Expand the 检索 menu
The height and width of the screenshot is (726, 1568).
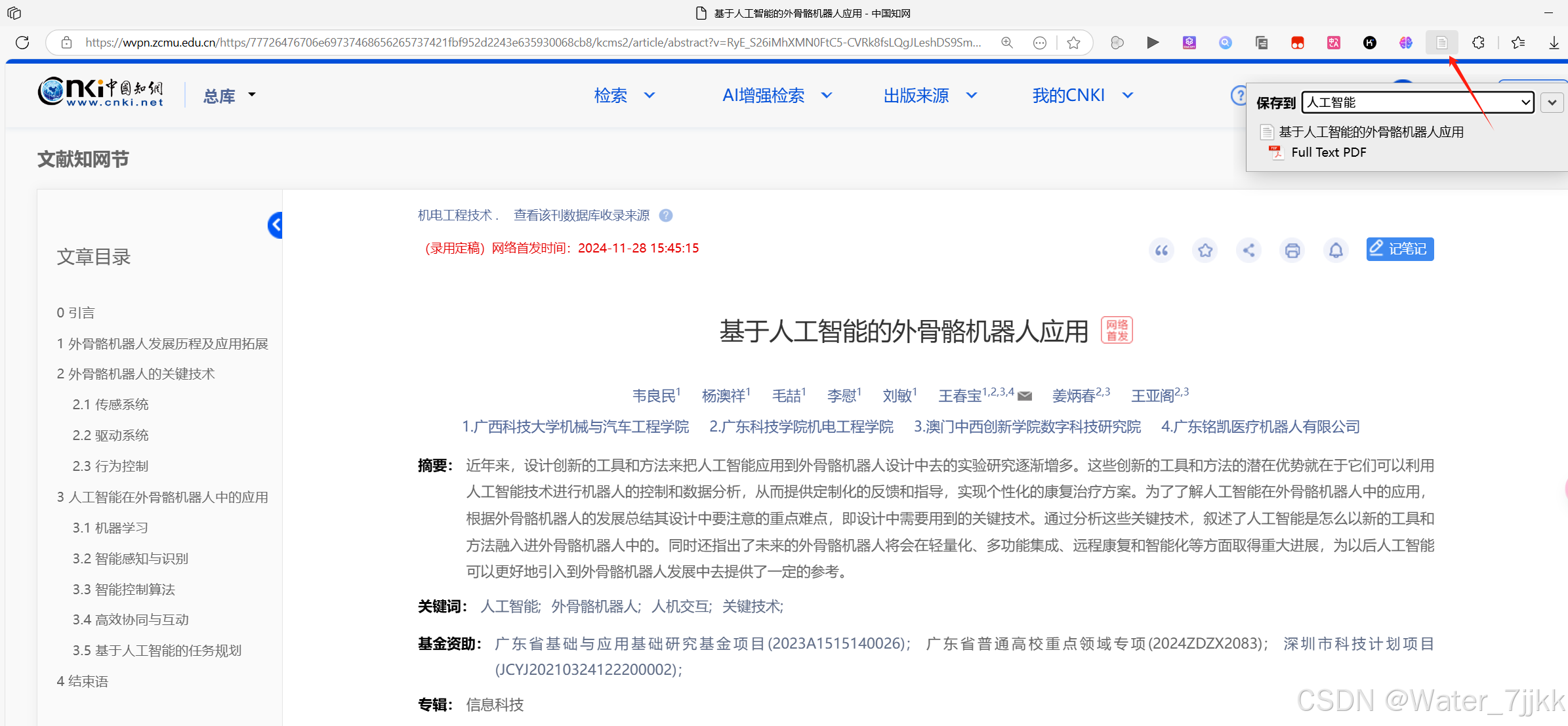(624, 96)
